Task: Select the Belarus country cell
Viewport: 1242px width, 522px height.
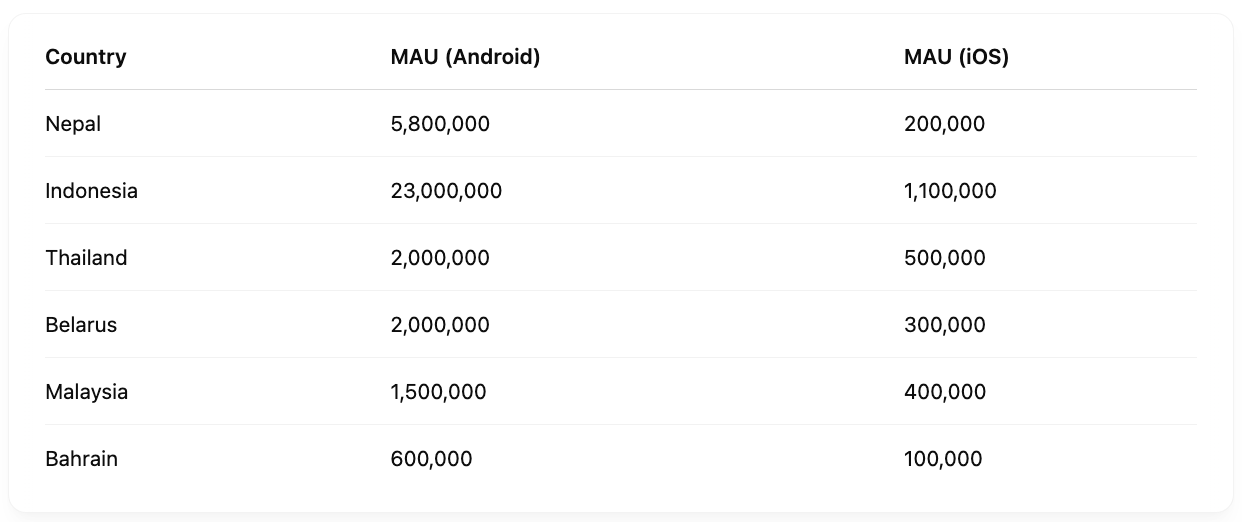Action: click(81, 325)
